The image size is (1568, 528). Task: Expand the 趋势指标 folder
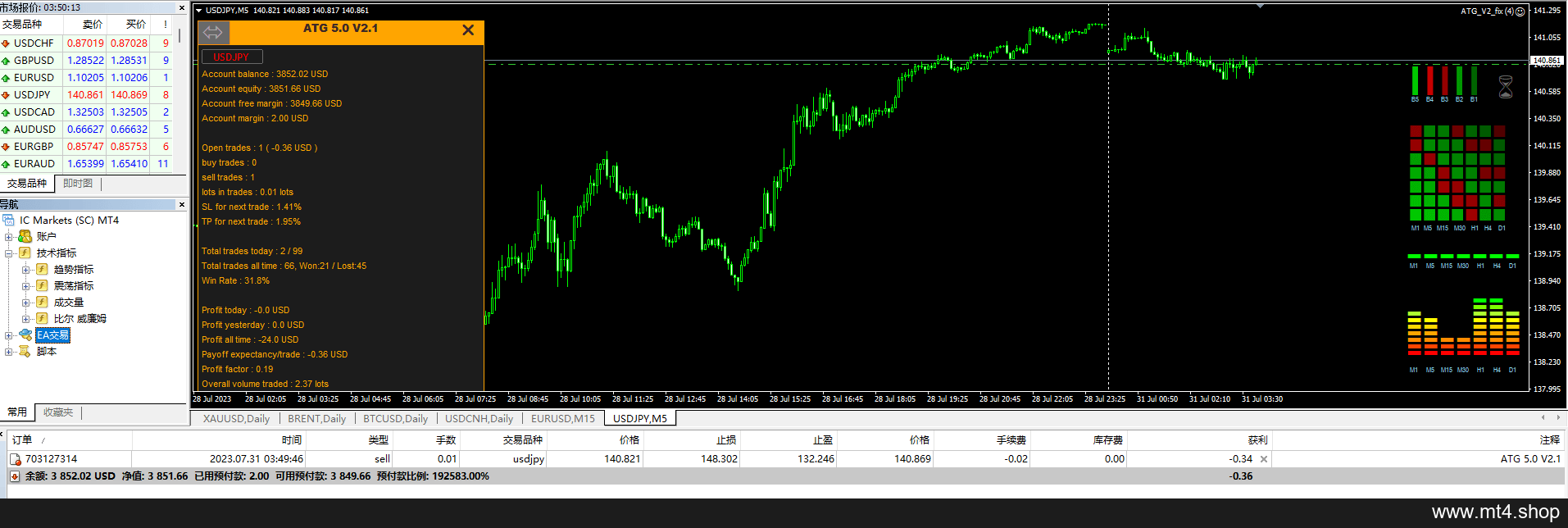25,270
